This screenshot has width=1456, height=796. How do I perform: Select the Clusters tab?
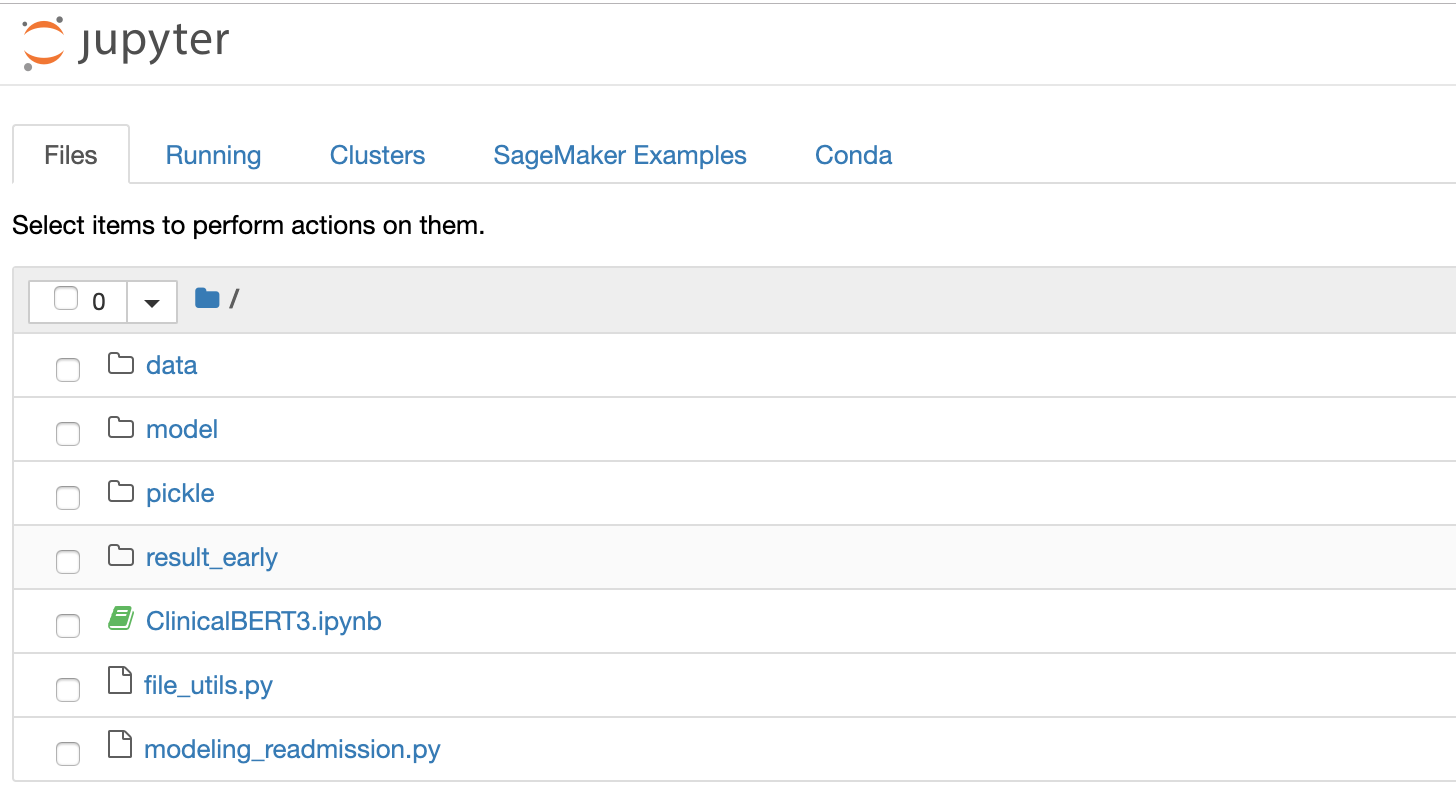(x=378, y=155)
